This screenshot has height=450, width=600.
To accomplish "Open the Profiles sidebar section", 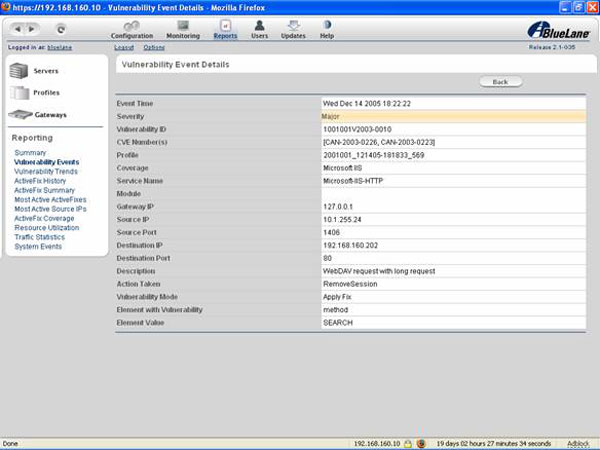I will coord(46,92).
